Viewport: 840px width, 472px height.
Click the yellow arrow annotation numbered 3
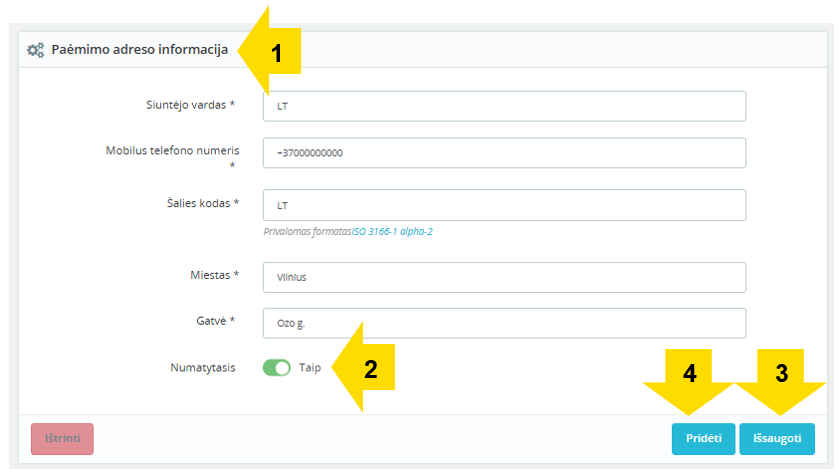point(781,381)
